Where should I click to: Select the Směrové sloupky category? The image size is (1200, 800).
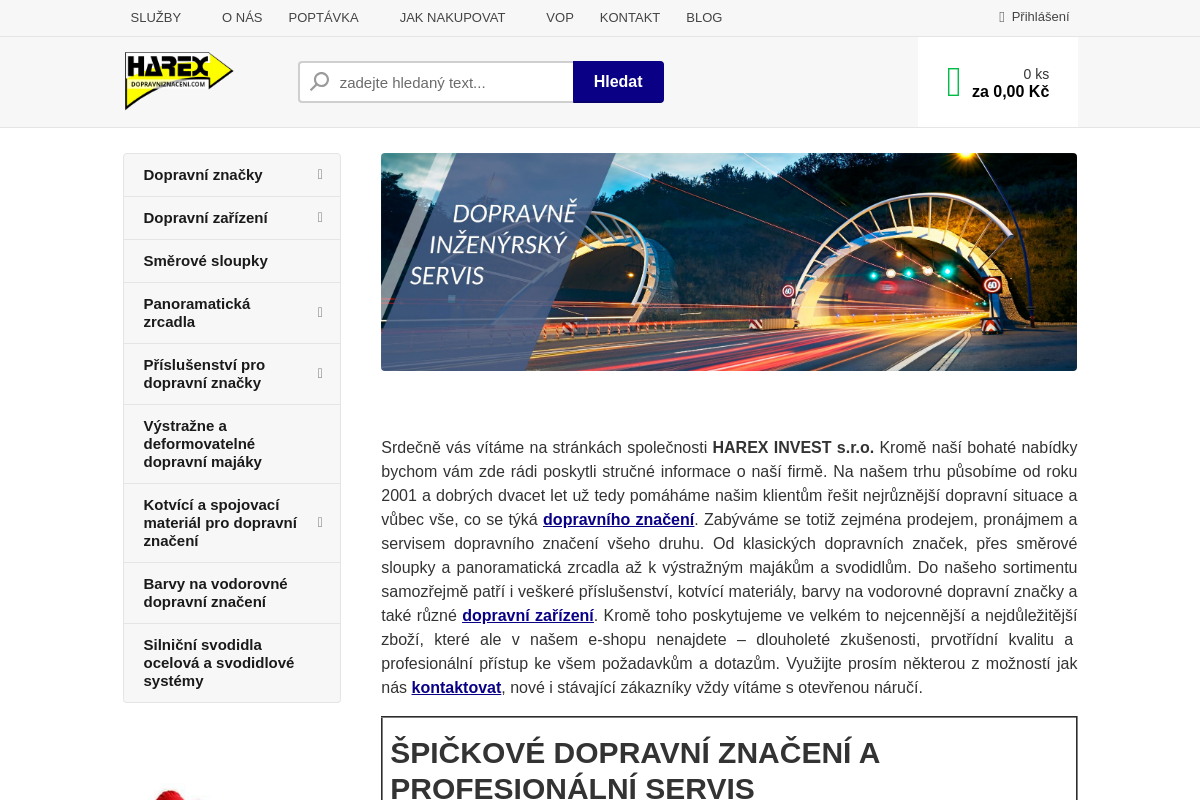point(206,261)
